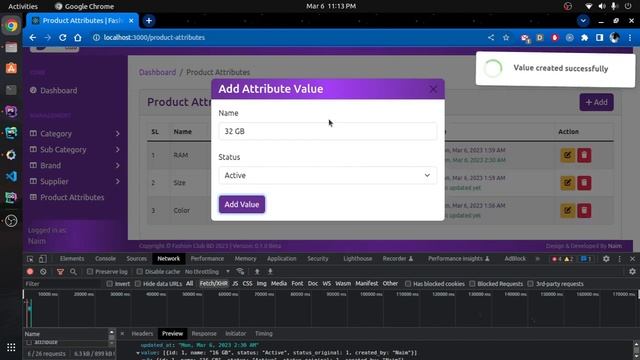
Task: Open DevTools settings gear
Action: tap(606, 259)
